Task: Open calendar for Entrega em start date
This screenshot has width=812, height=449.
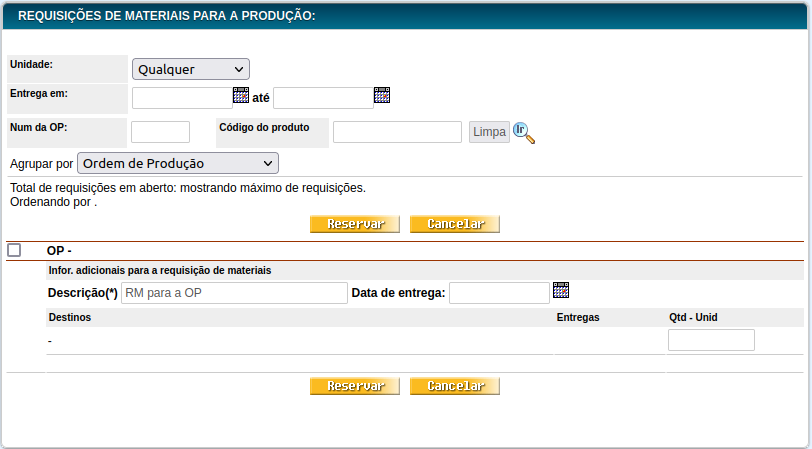Action: [240, 96]
